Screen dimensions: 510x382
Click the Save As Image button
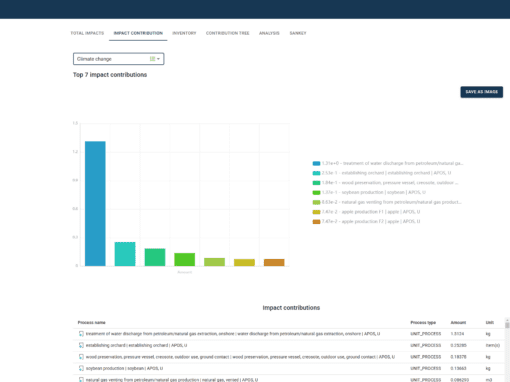coord(482,92)
